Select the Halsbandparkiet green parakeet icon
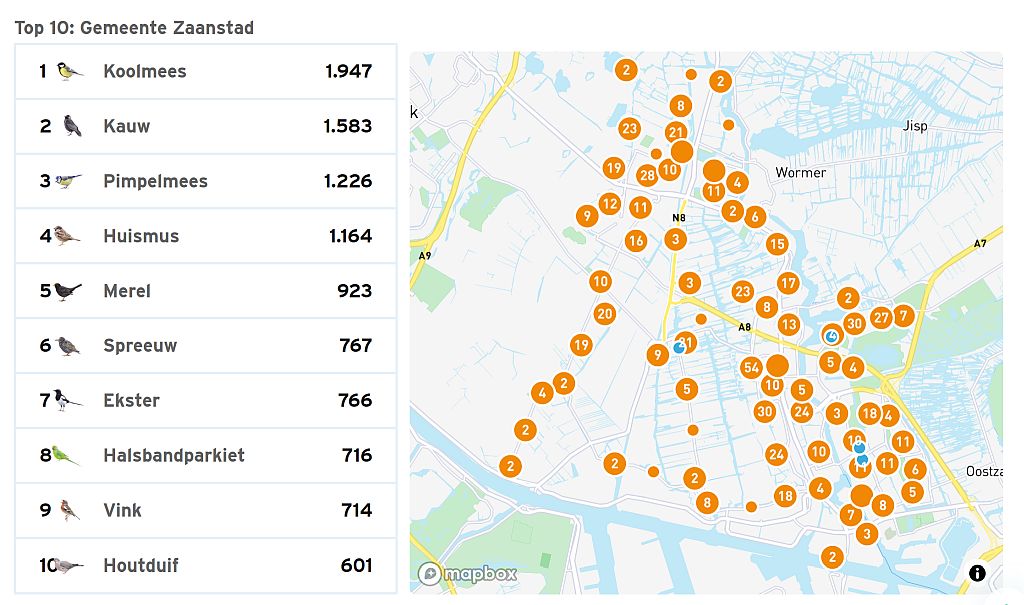 click(66, 455)
